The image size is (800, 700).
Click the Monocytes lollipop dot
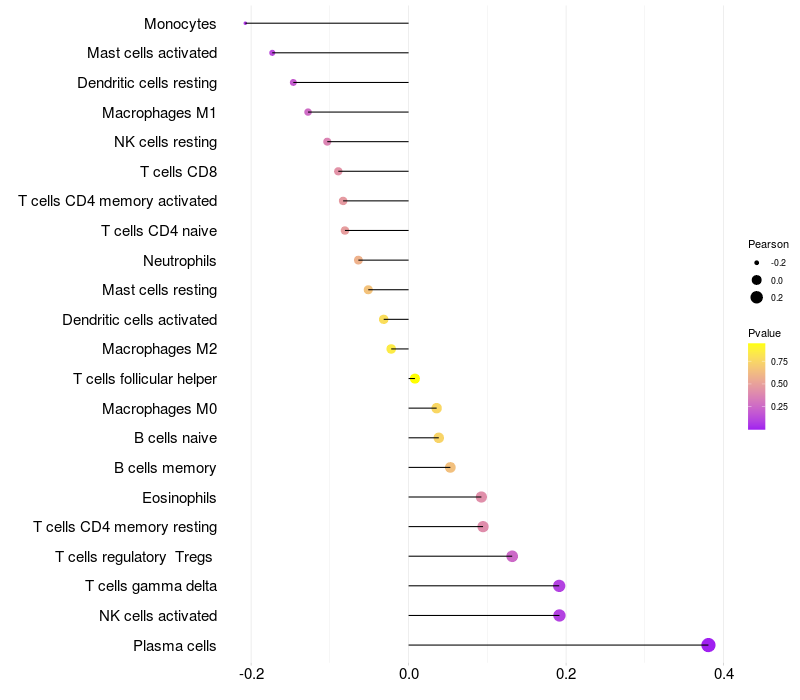pos(245,23)
